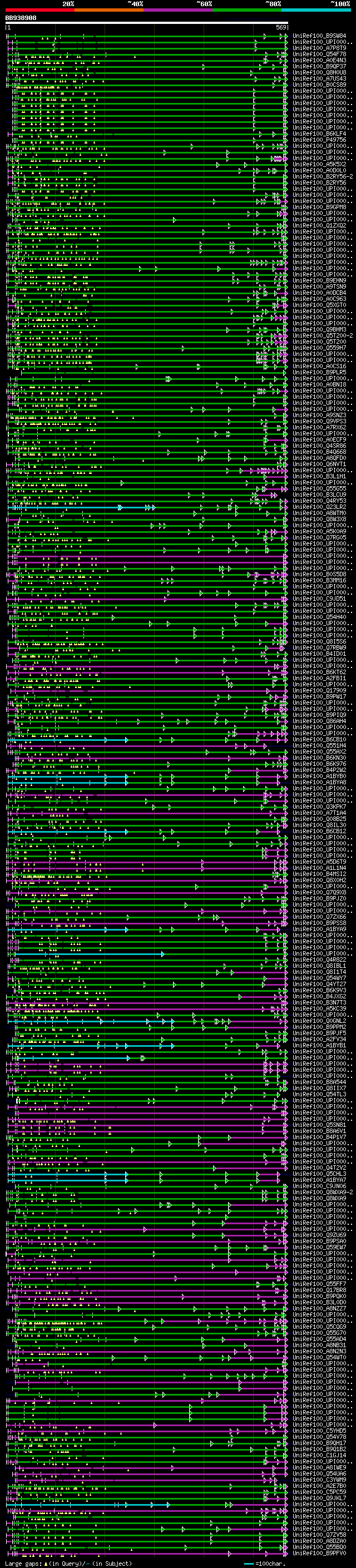Select hit UniRef100_B3MM16

tap(319, 580)
